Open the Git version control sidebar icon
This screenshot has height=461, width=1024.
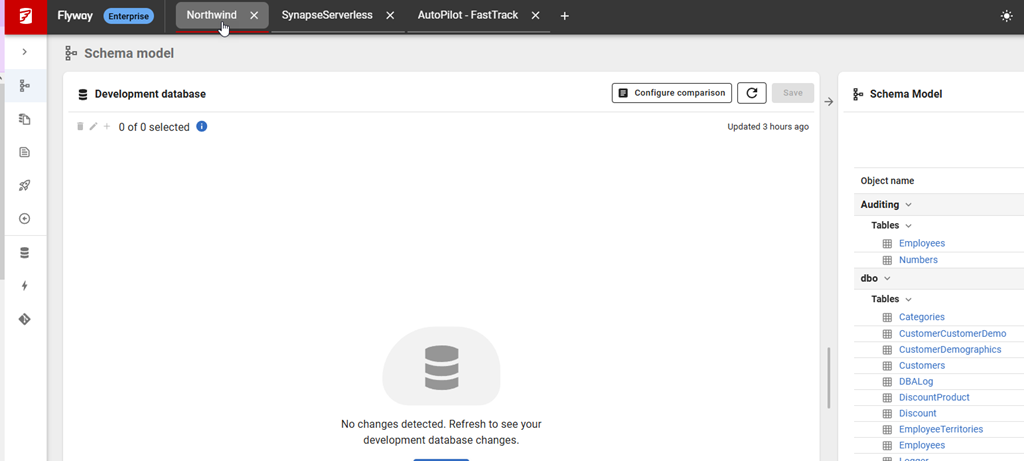tap(24, 319)
